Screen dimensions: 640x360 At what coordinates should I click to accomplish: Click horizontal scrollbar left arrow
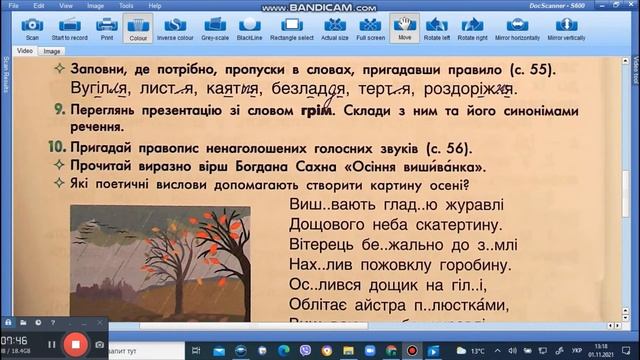611,326
